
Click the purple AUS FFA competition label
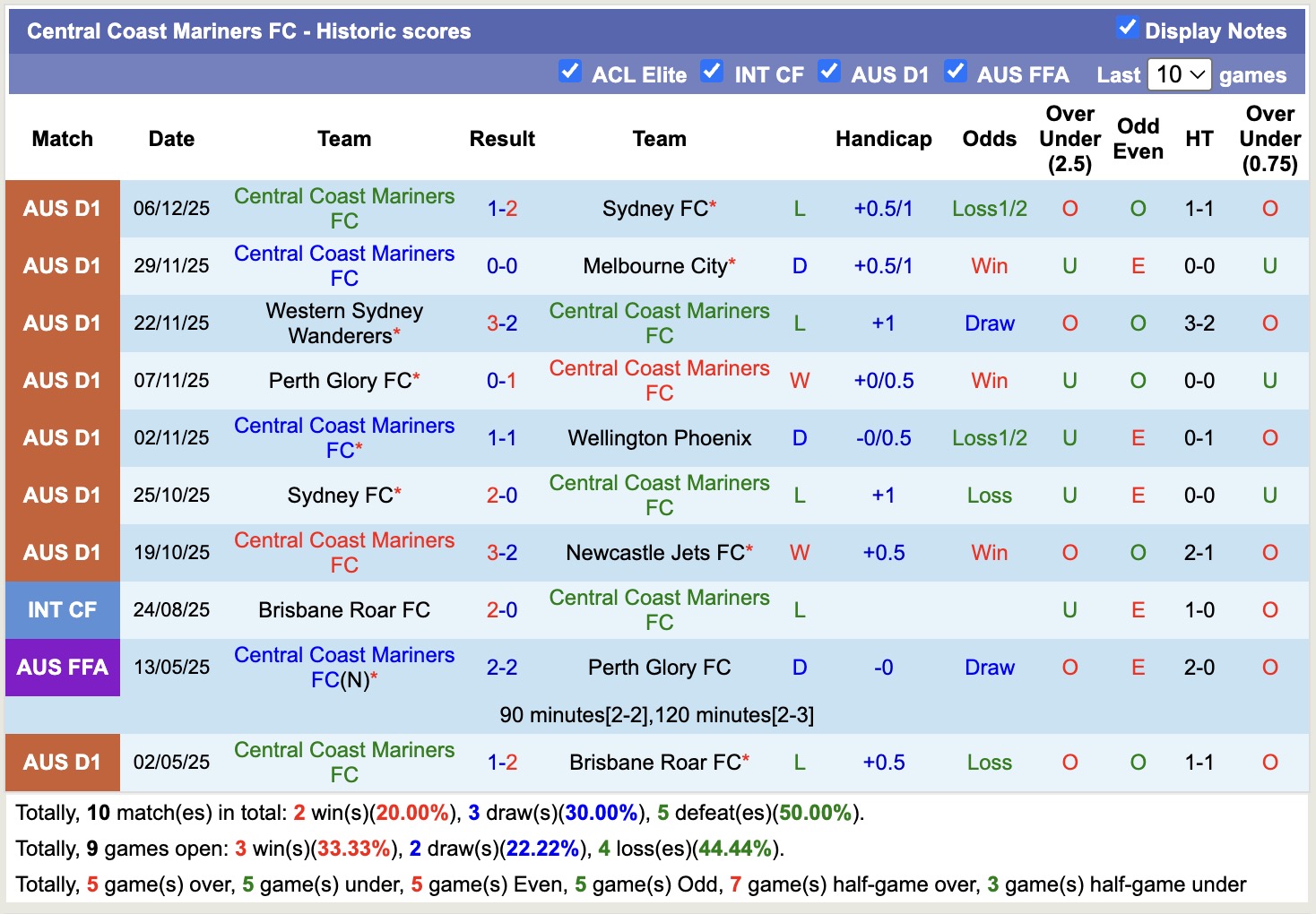coord(62,668)
